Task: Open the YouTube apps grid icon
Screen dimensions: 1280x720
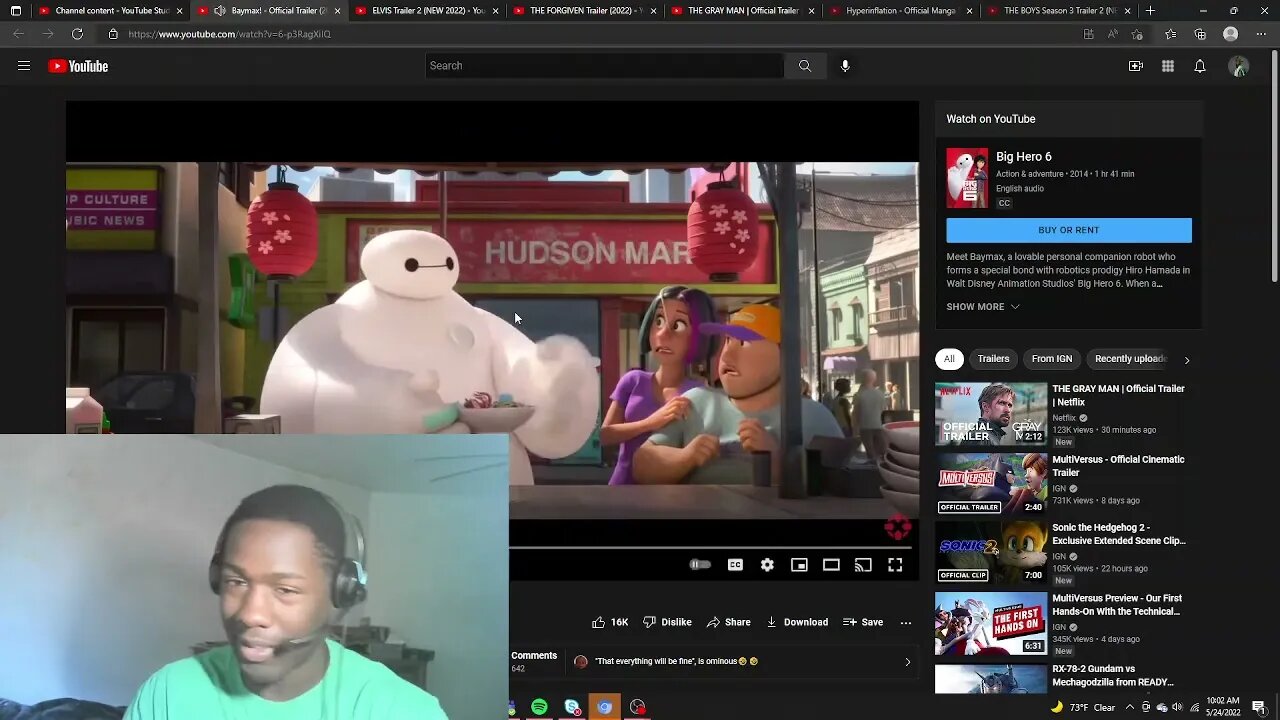Action: tap(1168, 66)
